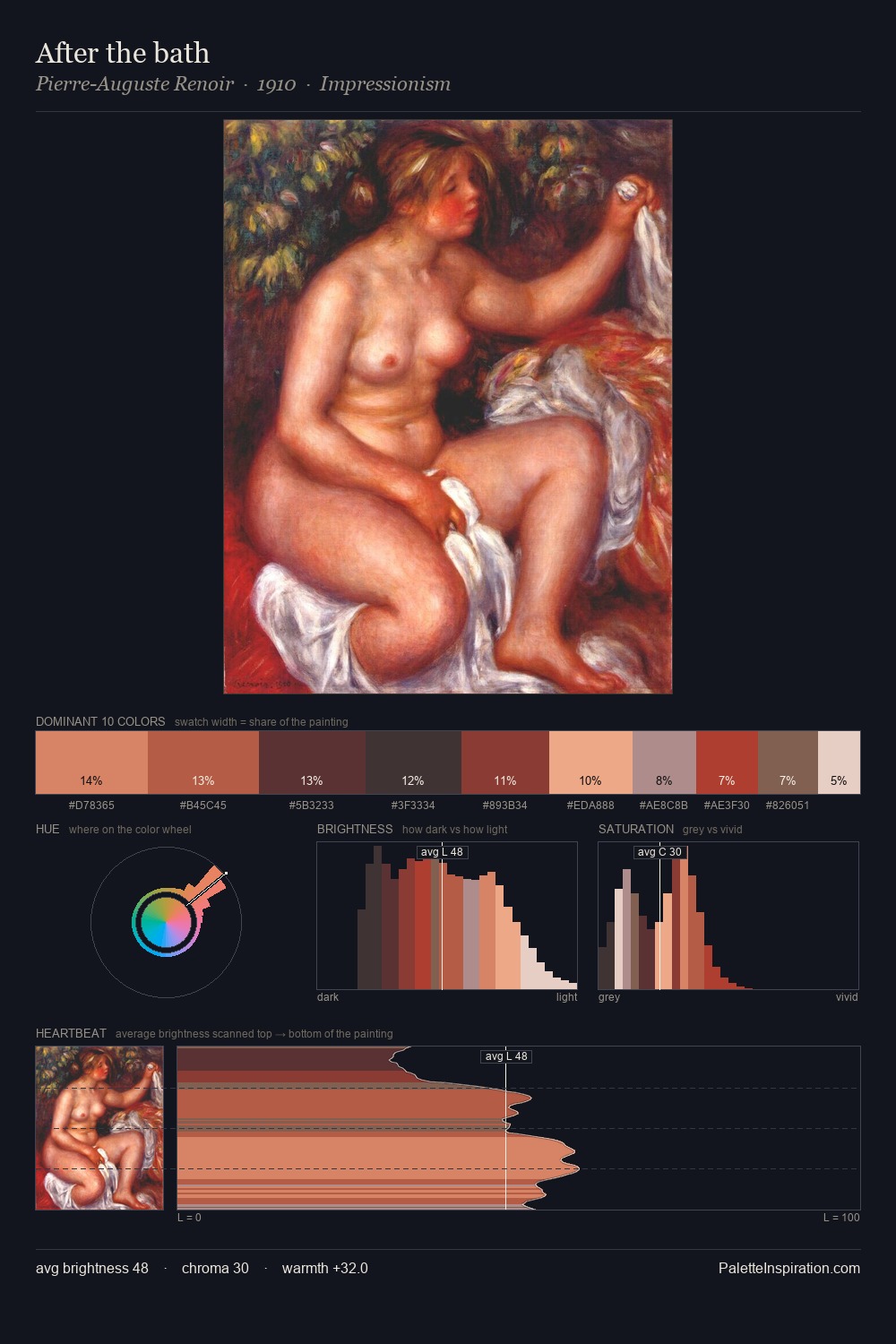This screenshot has height=1344, width=896.
Task: Click the 'DOMINANT 10 COLORS' heading
Action: 100,721
